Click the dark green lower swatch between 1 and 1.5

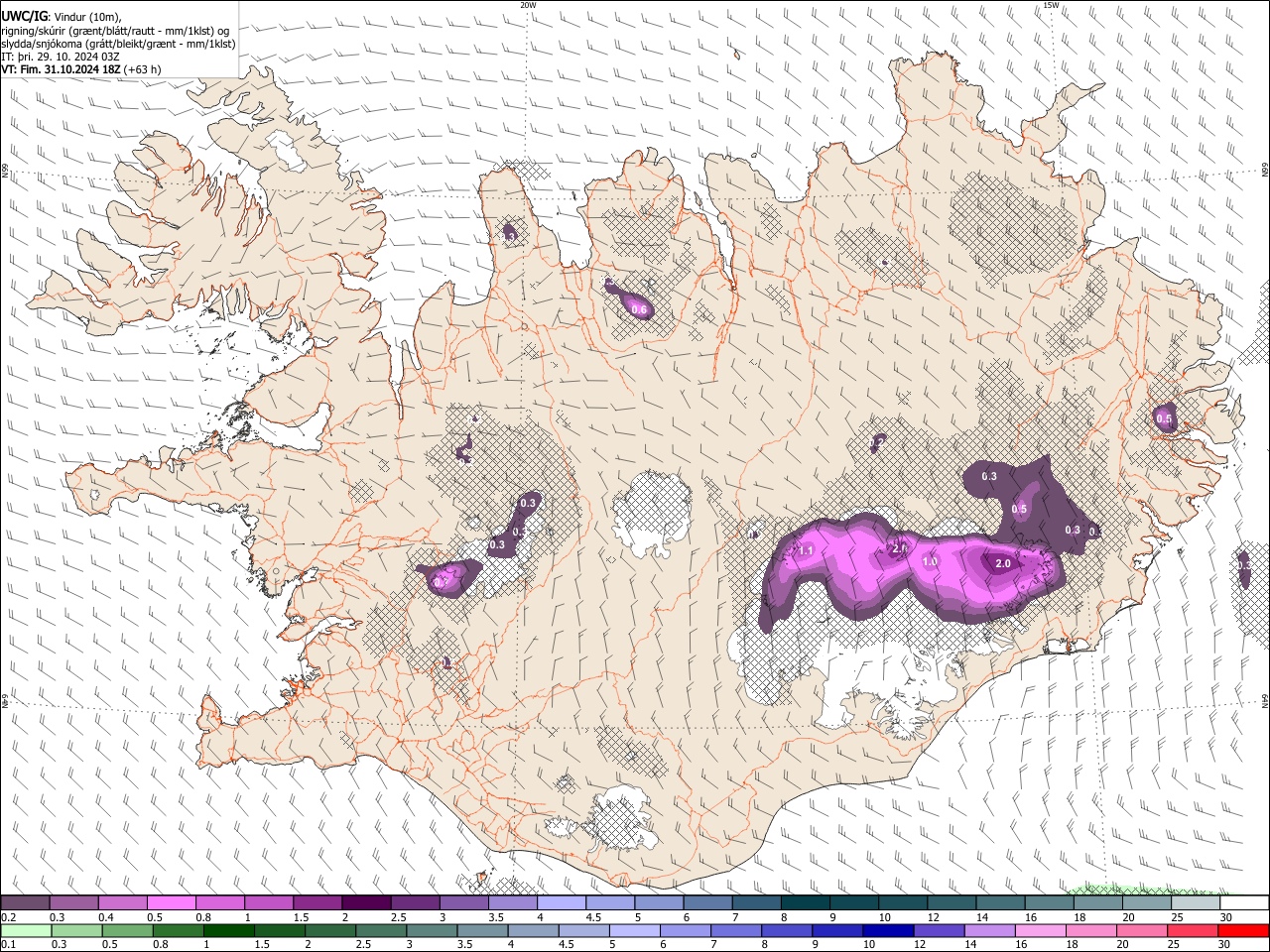click(228, 930)
